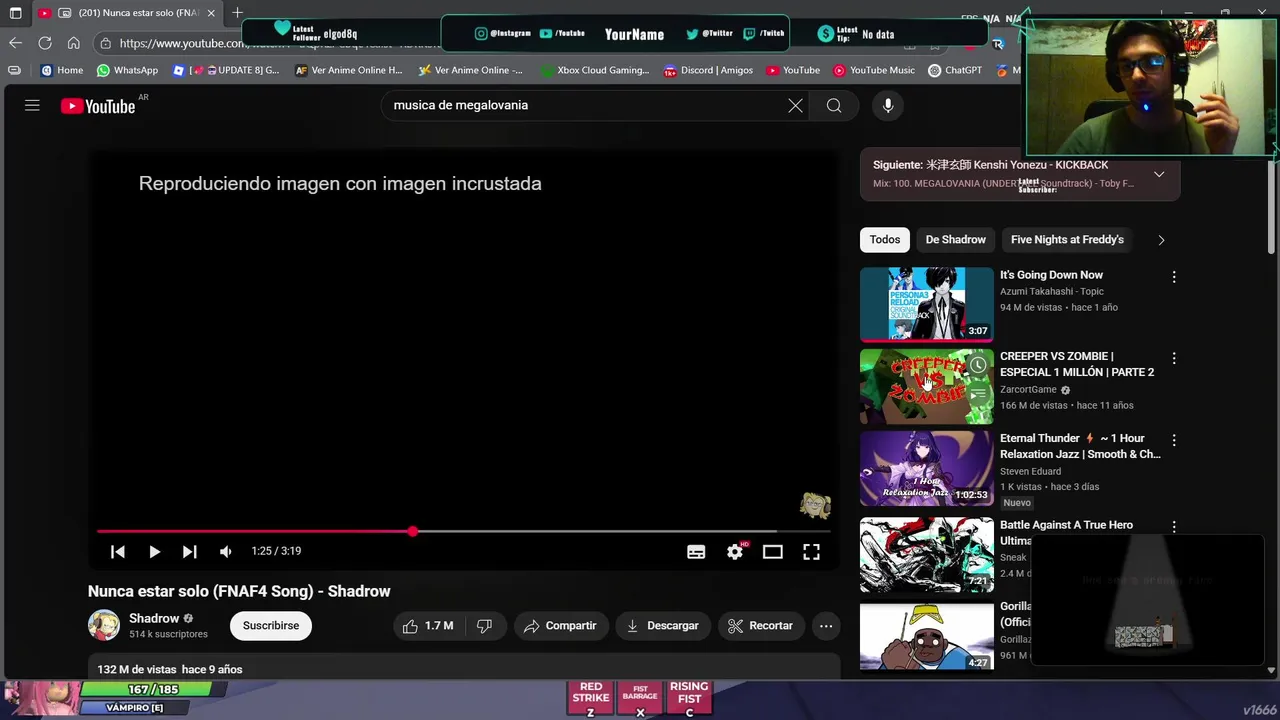
Task: Close the Nunca estar solo tab
Action: click(x=211, y=13)
